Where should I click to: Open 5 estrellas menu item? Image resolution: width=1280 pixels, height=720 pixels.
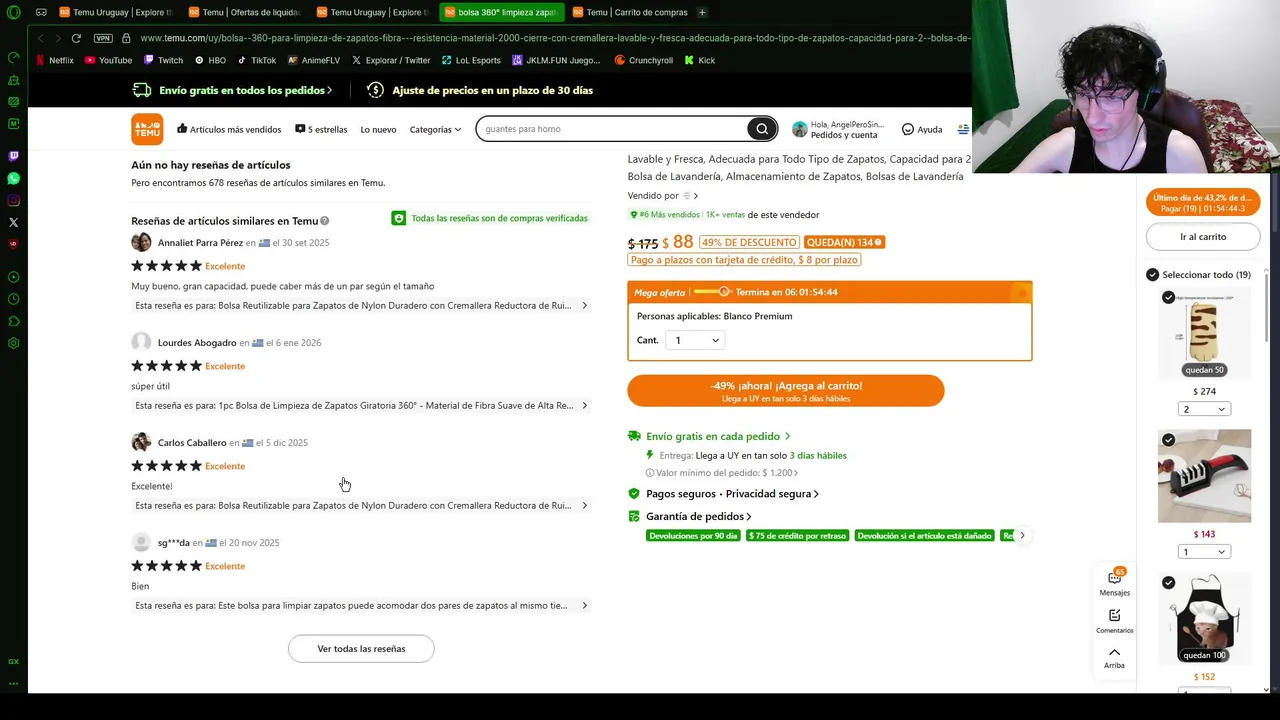[x=321, y=129]
